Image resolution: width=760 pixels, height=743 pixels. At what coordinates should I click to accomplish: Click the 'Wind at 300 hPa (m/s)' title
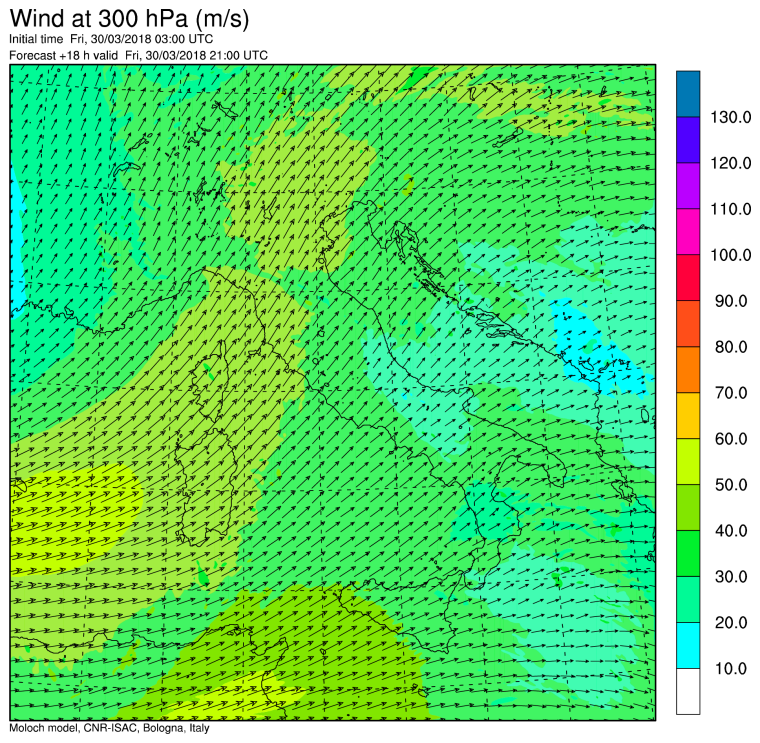[129, 19]
